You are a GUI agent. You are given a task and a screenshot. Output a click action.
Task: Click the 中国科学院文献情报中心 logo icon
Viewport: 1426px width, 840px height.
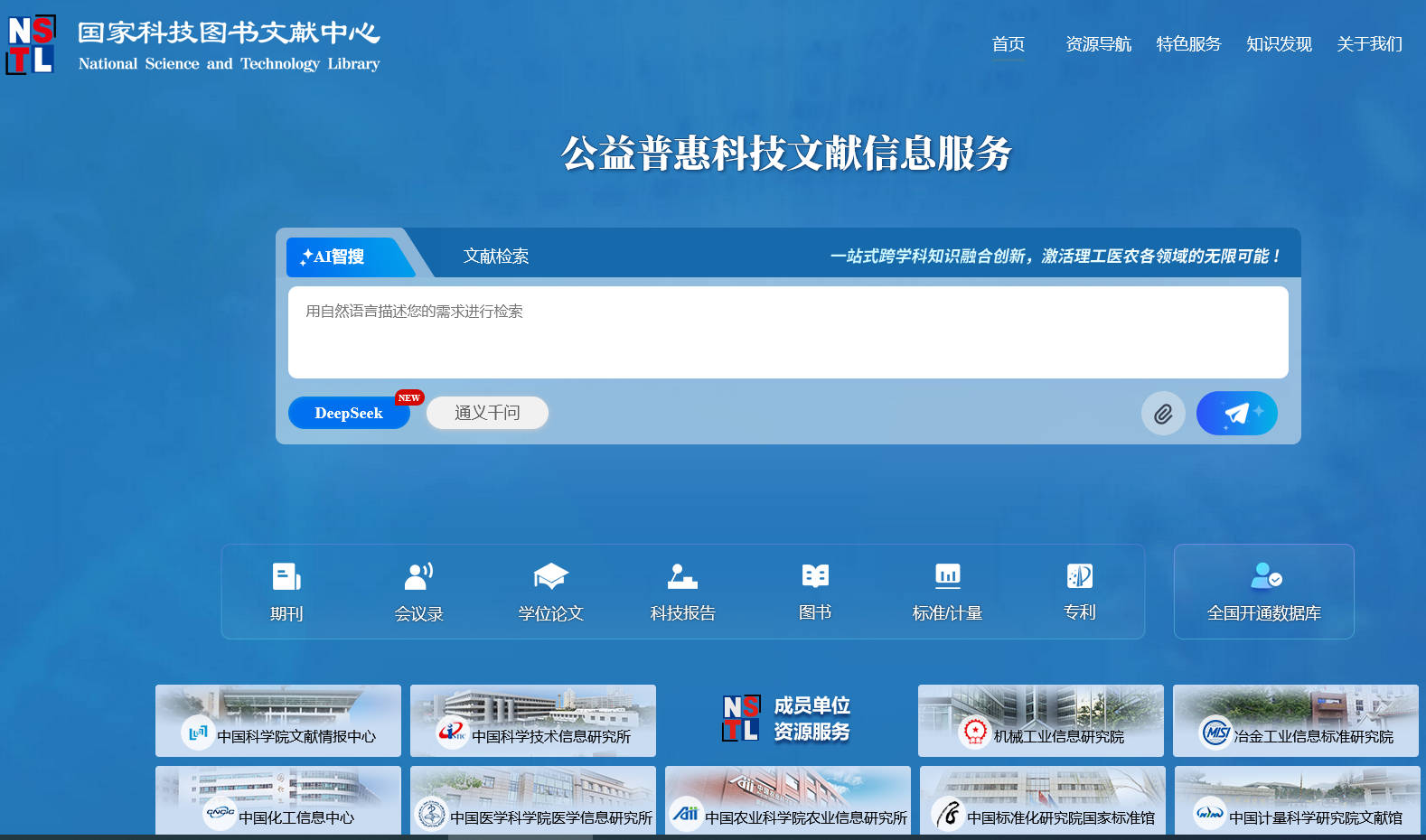point(197,732)
